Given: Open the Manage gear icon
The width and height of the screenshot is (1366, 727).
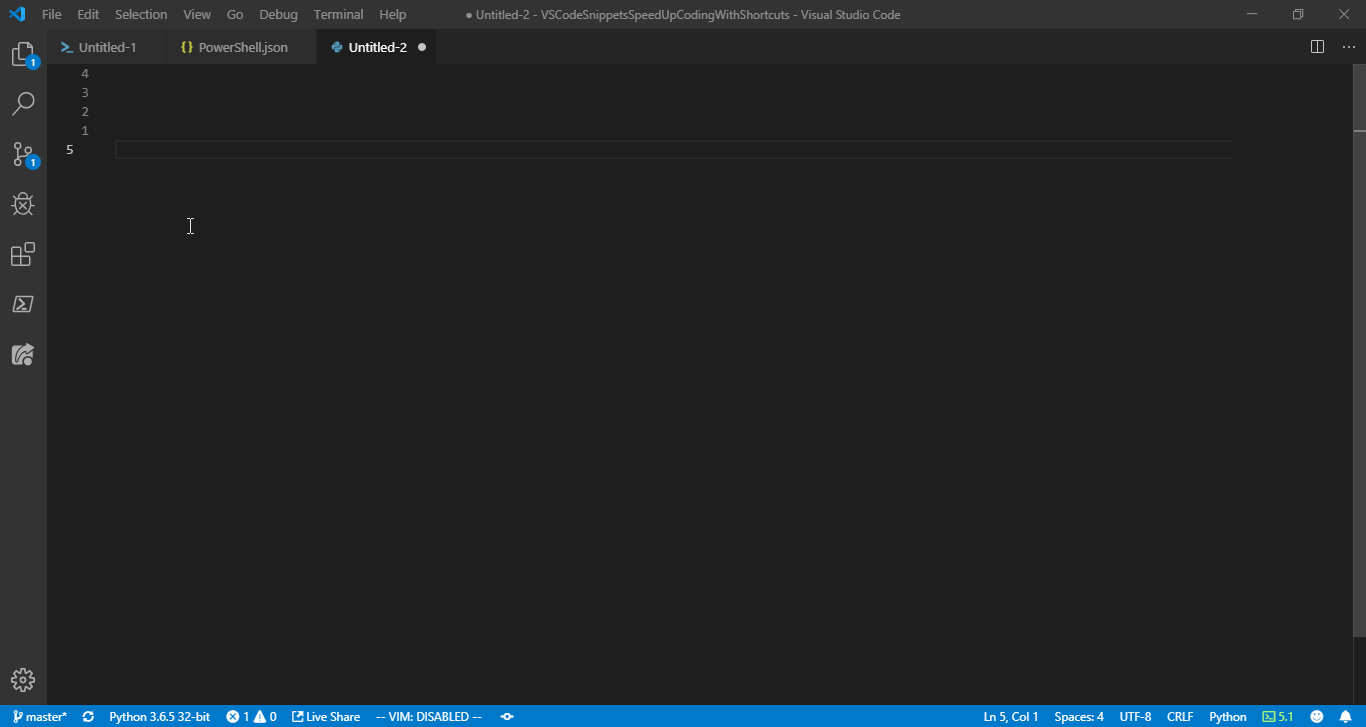Looking at the screenshot, I should [x=23, y=680].
